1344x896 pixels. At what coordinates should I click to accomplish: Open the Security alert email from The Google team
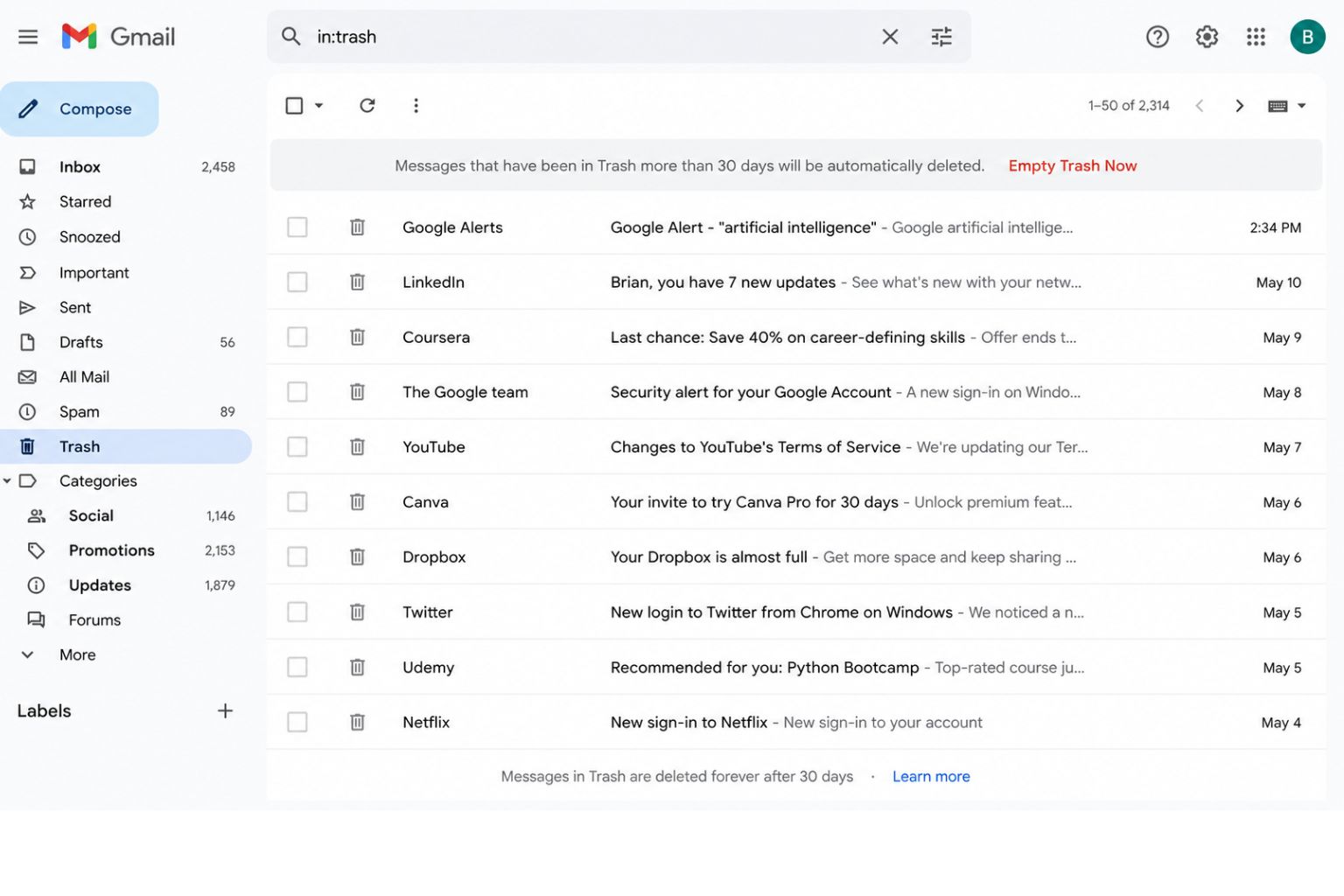(x=796, y=392)
